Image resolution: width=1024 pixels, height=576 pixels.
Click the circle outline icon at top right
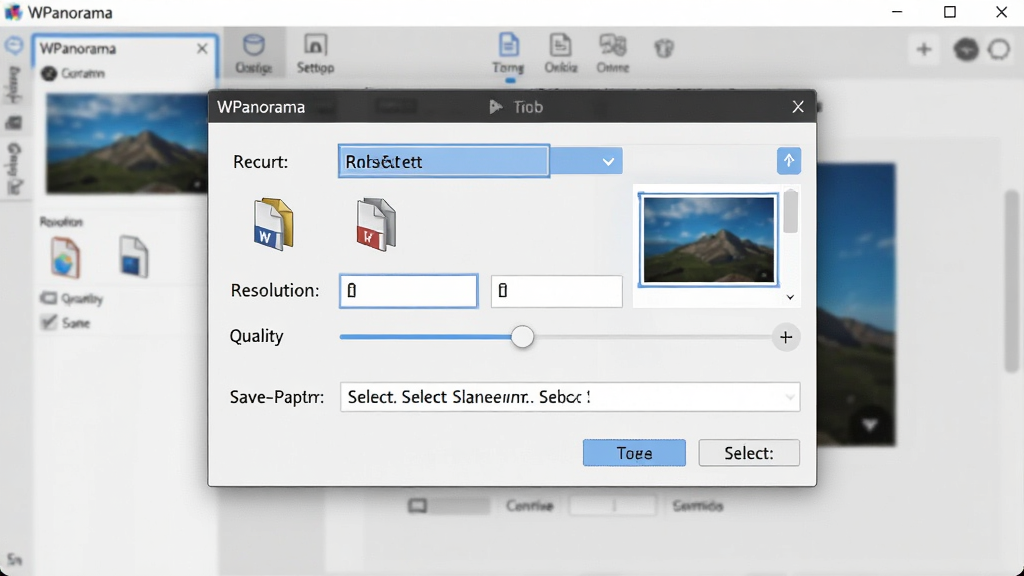click(999, 50)
